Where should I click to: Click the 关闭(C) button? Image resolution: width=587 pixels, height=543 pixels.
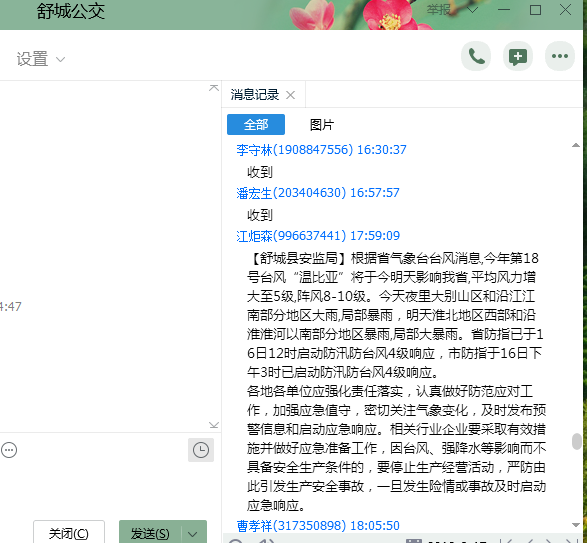tap(69, 533)
